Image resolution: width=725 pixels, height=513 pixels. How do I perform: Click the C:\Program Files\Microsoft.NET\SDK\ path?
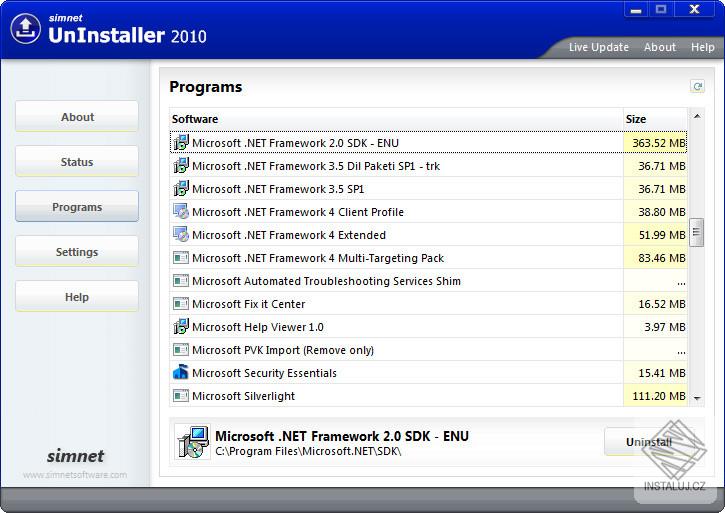(x=308, y=451)
